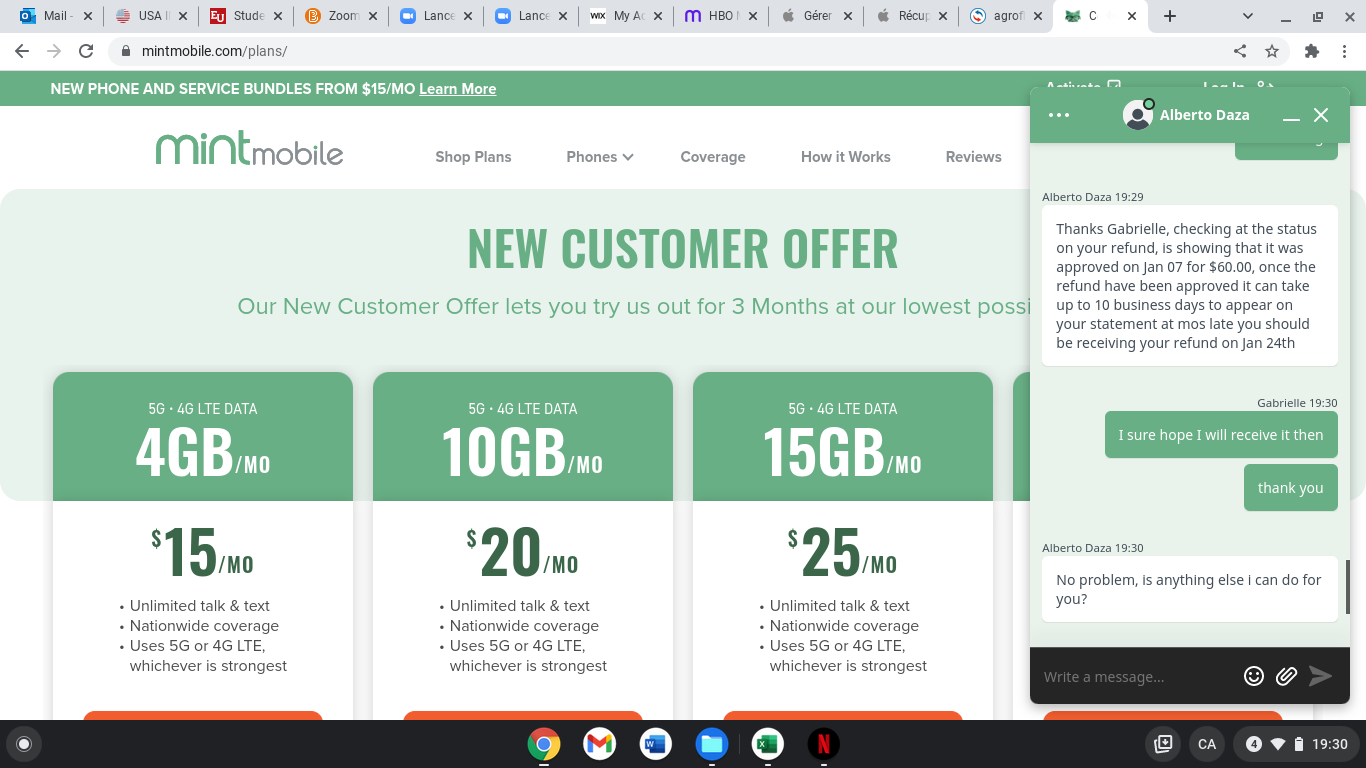Open the chat options three-dots menu

[x=1059, y=115]
